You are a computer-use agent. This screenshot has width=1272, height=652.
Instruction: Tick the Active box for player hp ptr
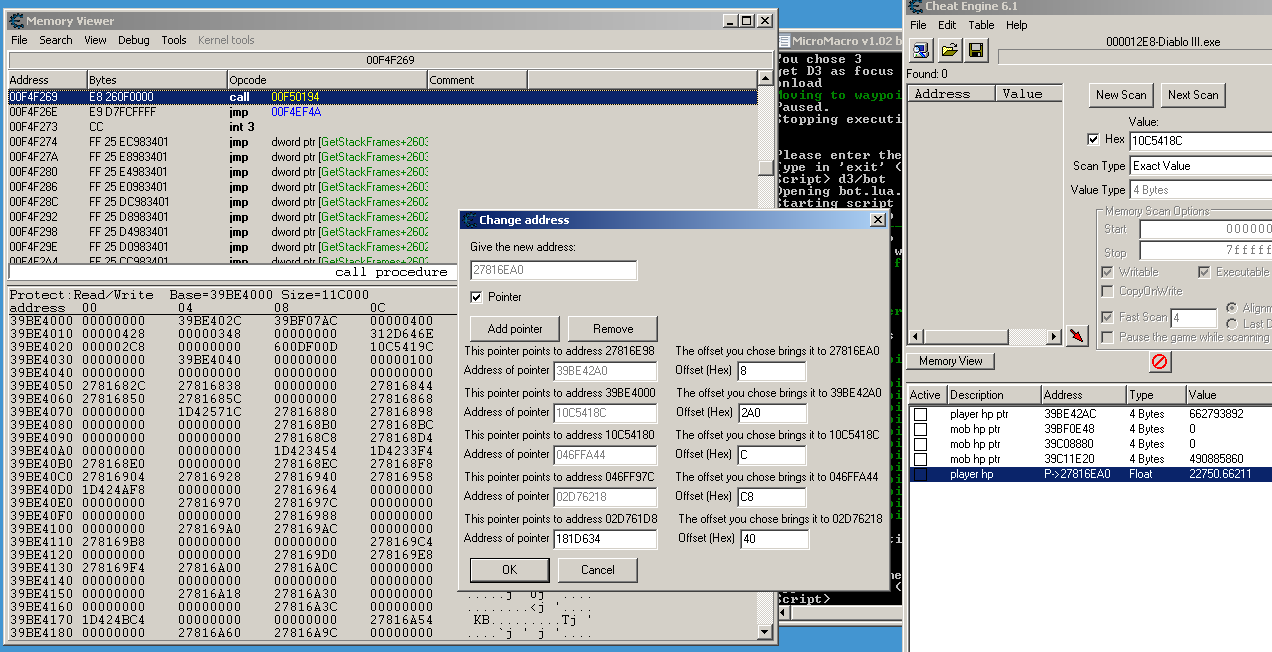(920, 414)
